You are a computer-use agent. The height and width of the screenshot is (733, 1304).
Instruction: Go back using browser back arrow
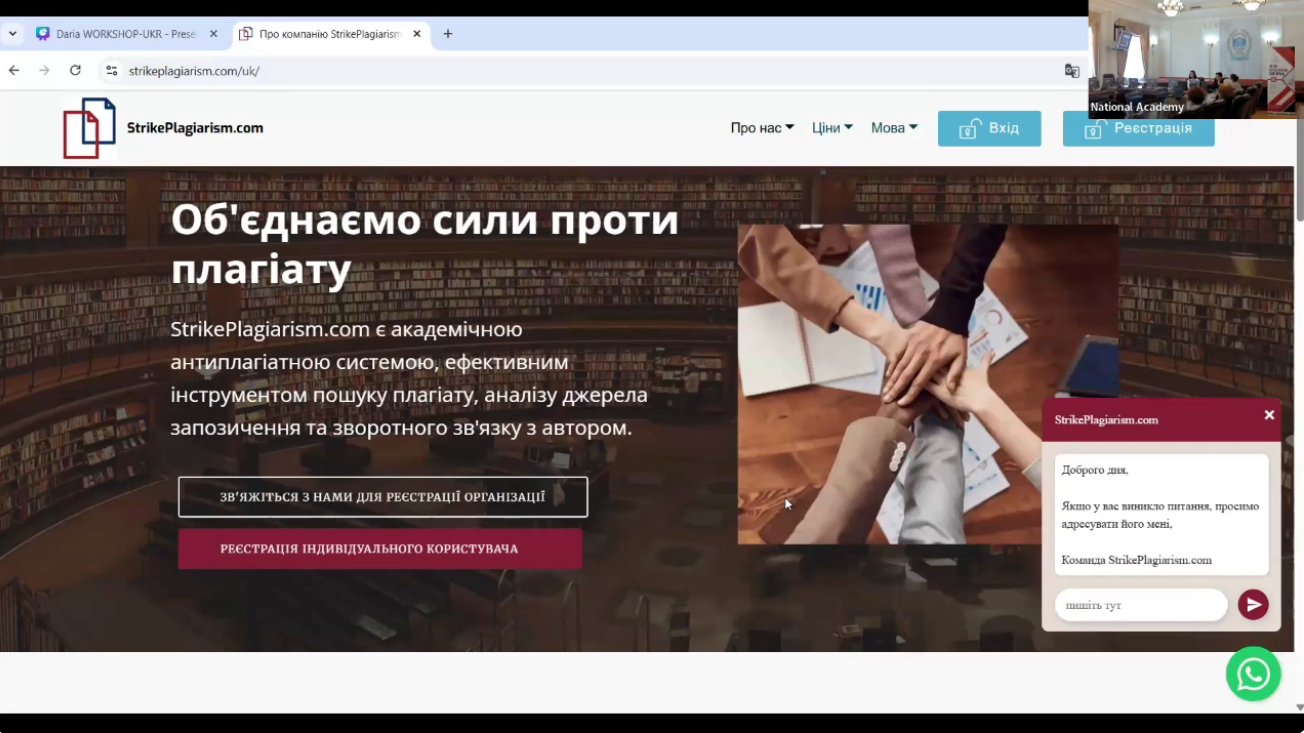tap(14, 70)
